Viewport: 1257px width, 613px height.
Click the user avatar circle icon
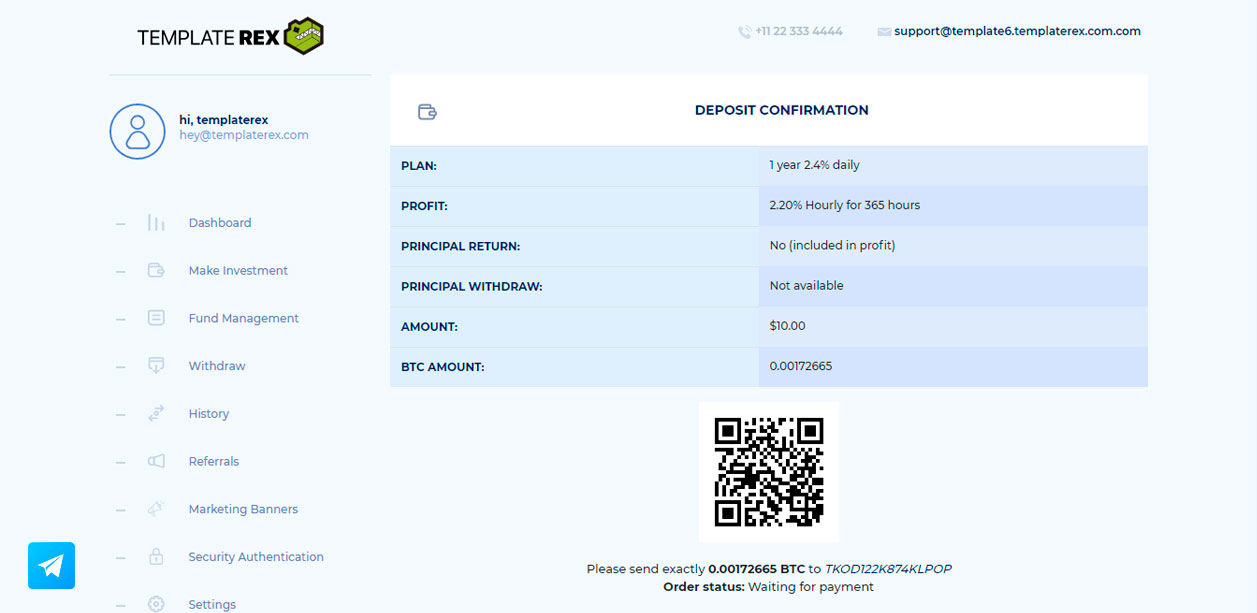point(137,131)
